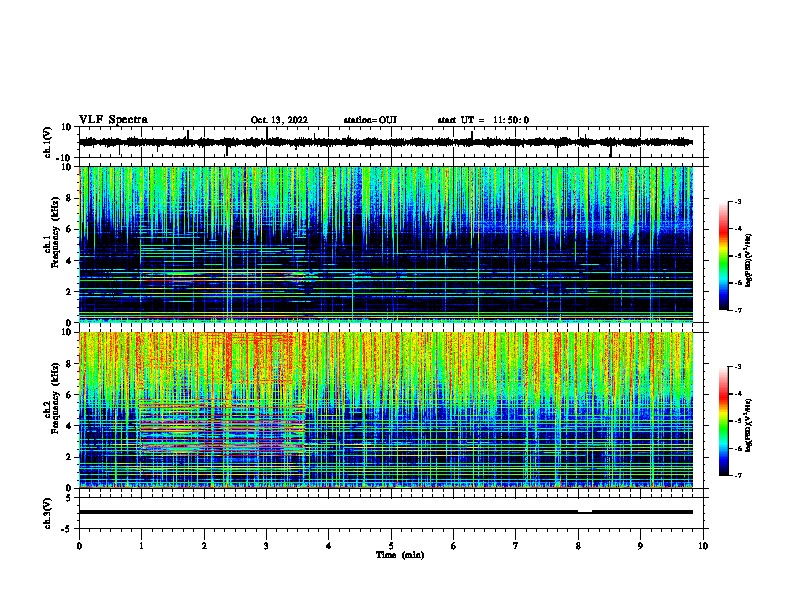Click the ch.1 spectrogram color scale bar

tap(724, 256)
